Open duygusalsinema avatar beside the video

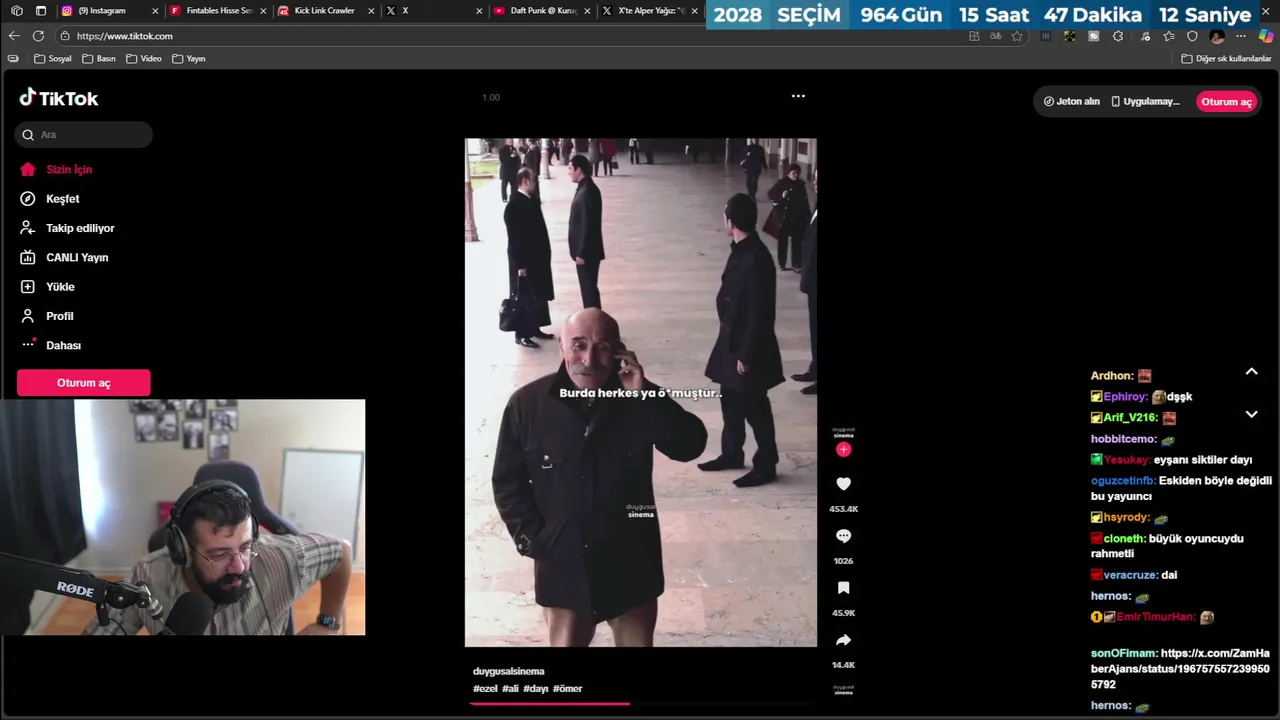click(843, 433)
